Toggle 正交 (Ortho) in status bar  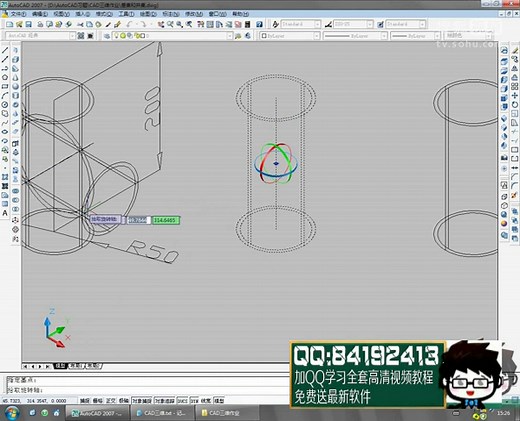click(x=110, y=401)
